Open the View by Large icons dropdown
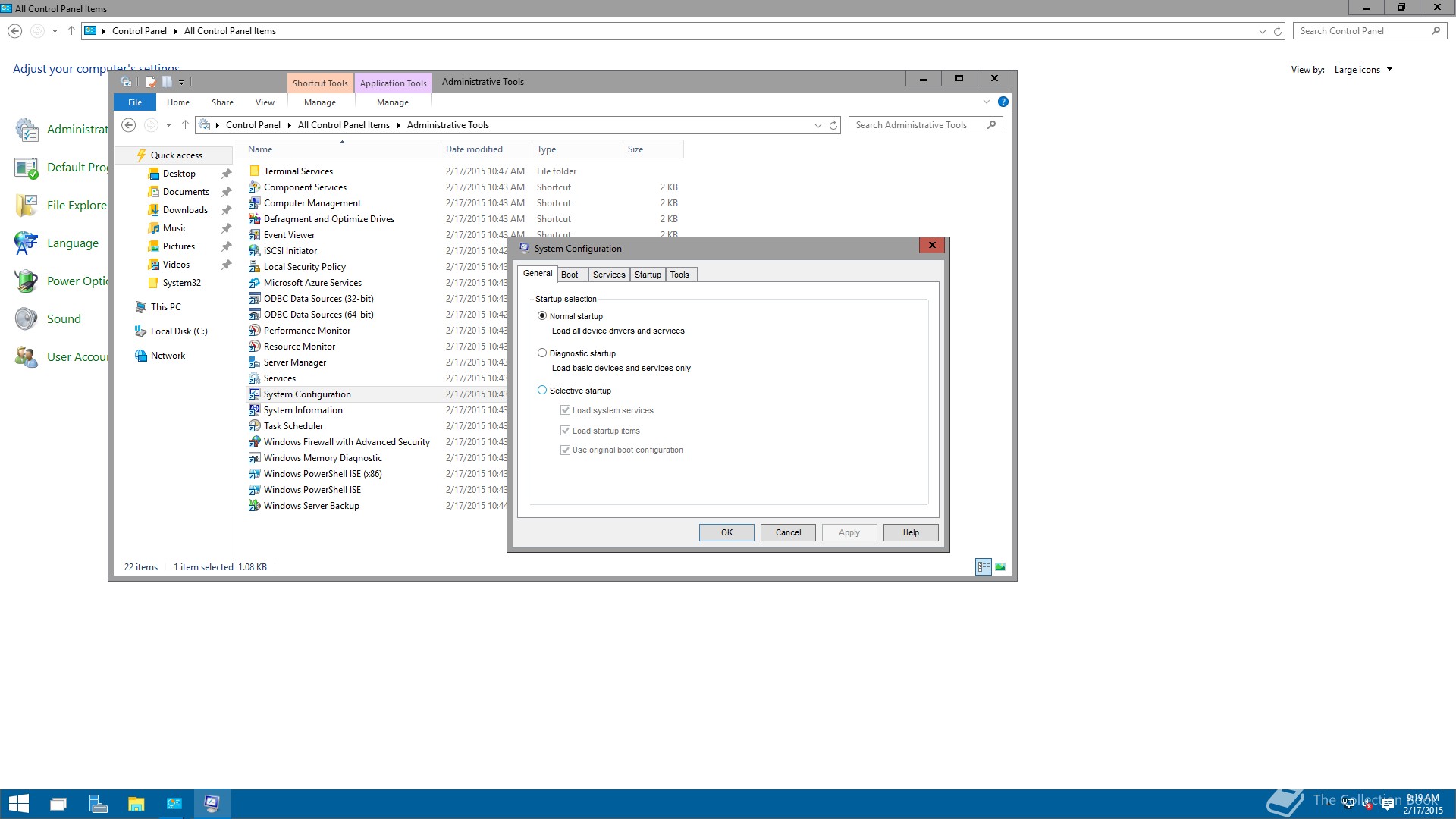 click(1363, 70)
